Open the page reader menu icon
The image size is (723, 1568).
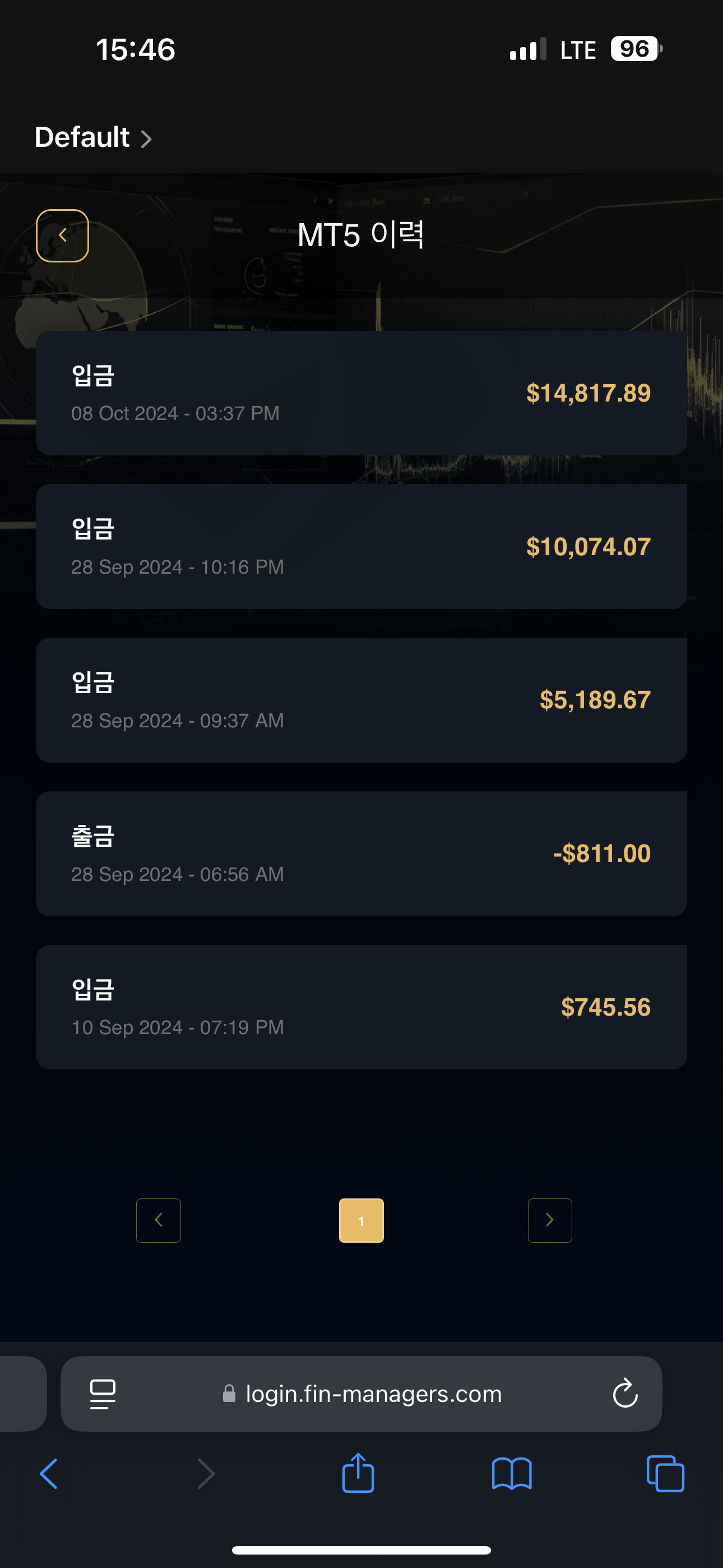[x=103, y=1394]
